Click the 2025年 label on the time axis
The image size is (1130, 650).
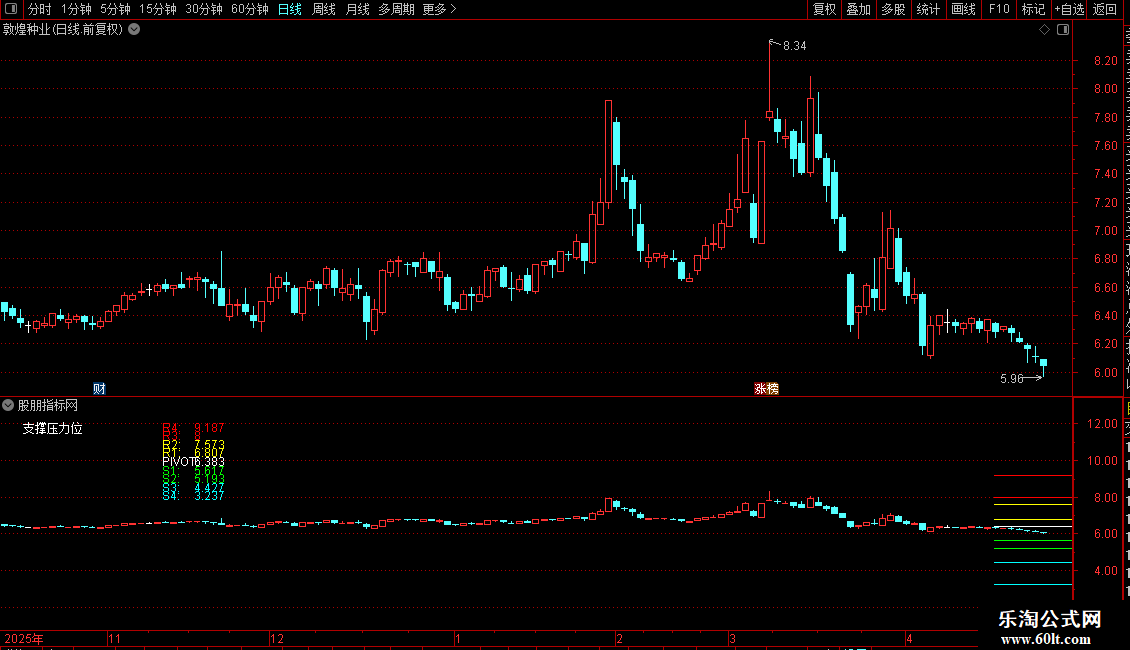click(x=24, y=638)
